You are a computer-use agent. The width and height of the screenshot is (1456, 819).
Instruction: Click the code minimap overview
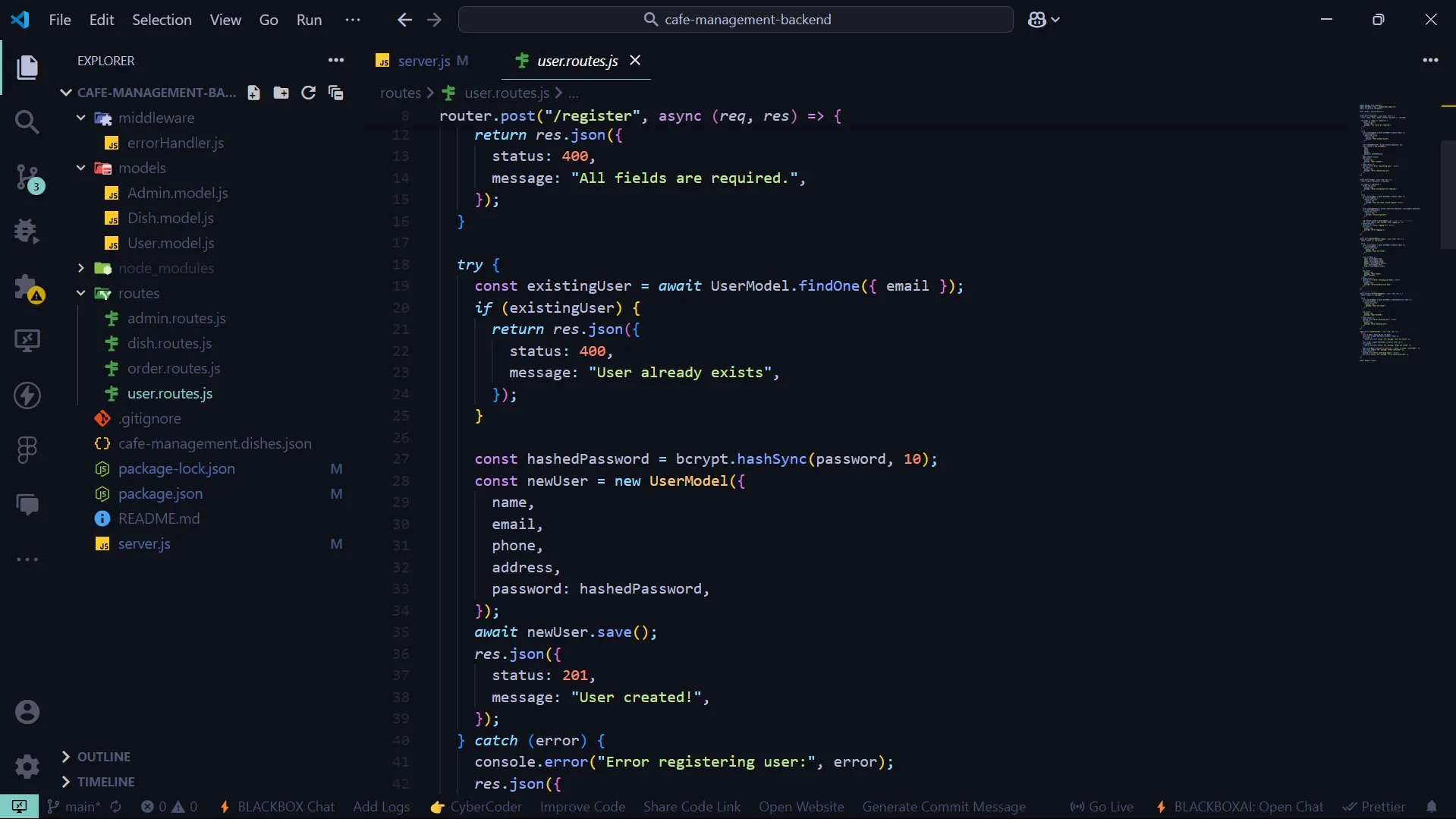1390,232
